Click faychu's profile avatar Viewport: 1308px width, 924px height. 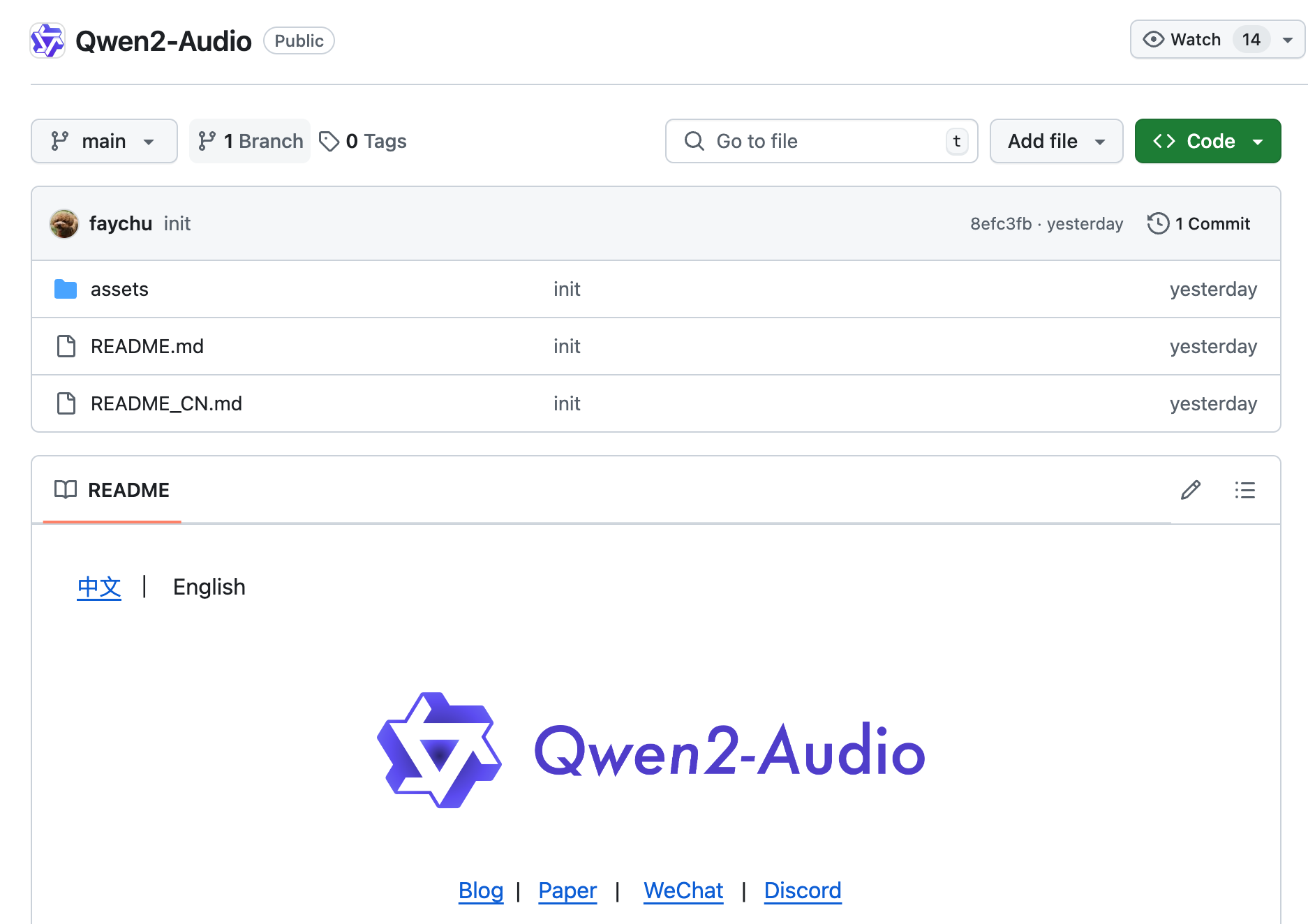[64, 223]
